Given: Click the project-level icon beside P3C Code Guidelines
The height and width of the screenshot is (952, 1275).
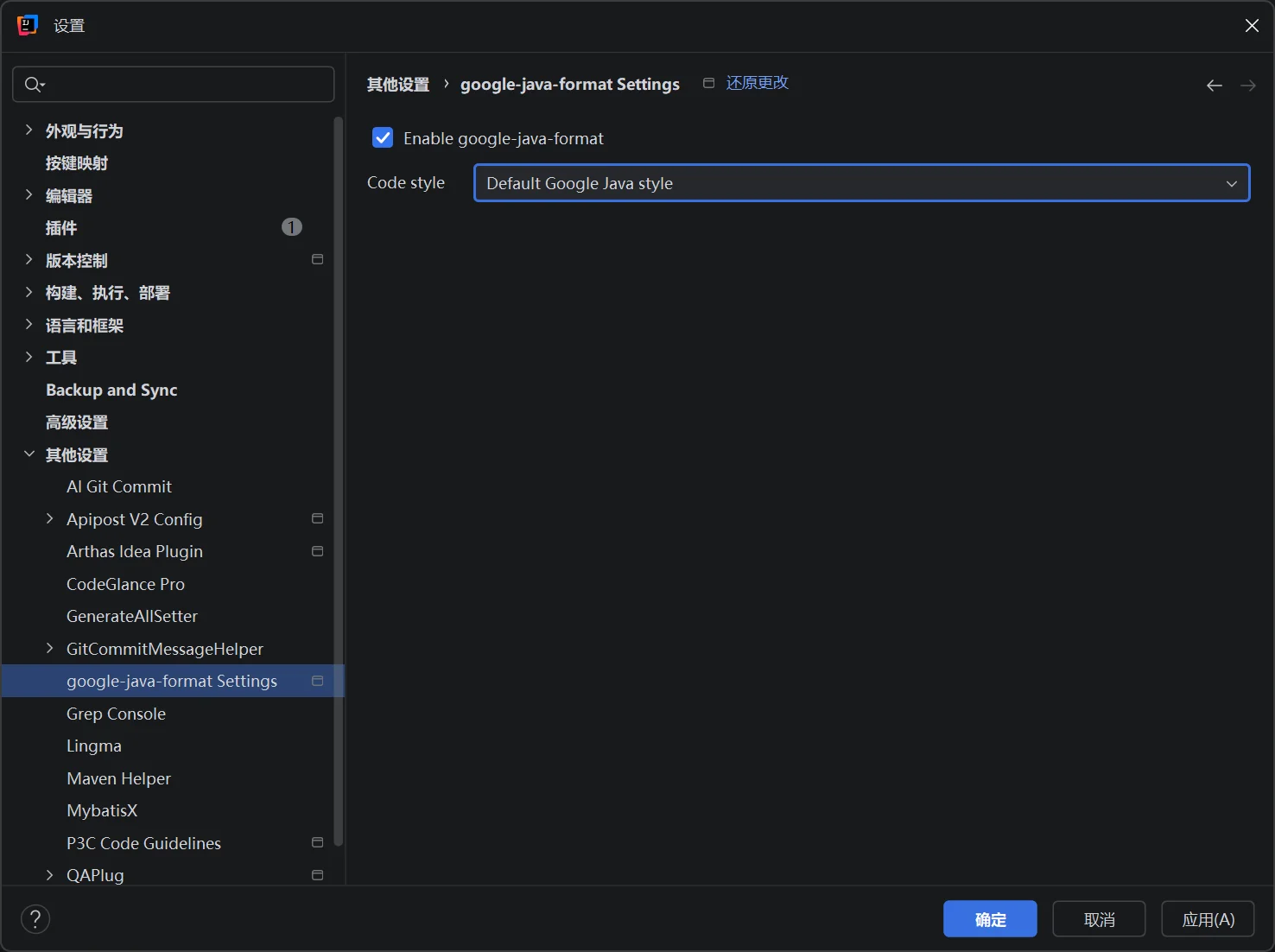Looking at the screenshot, I should pyautogui.click(x=317, y=843).
